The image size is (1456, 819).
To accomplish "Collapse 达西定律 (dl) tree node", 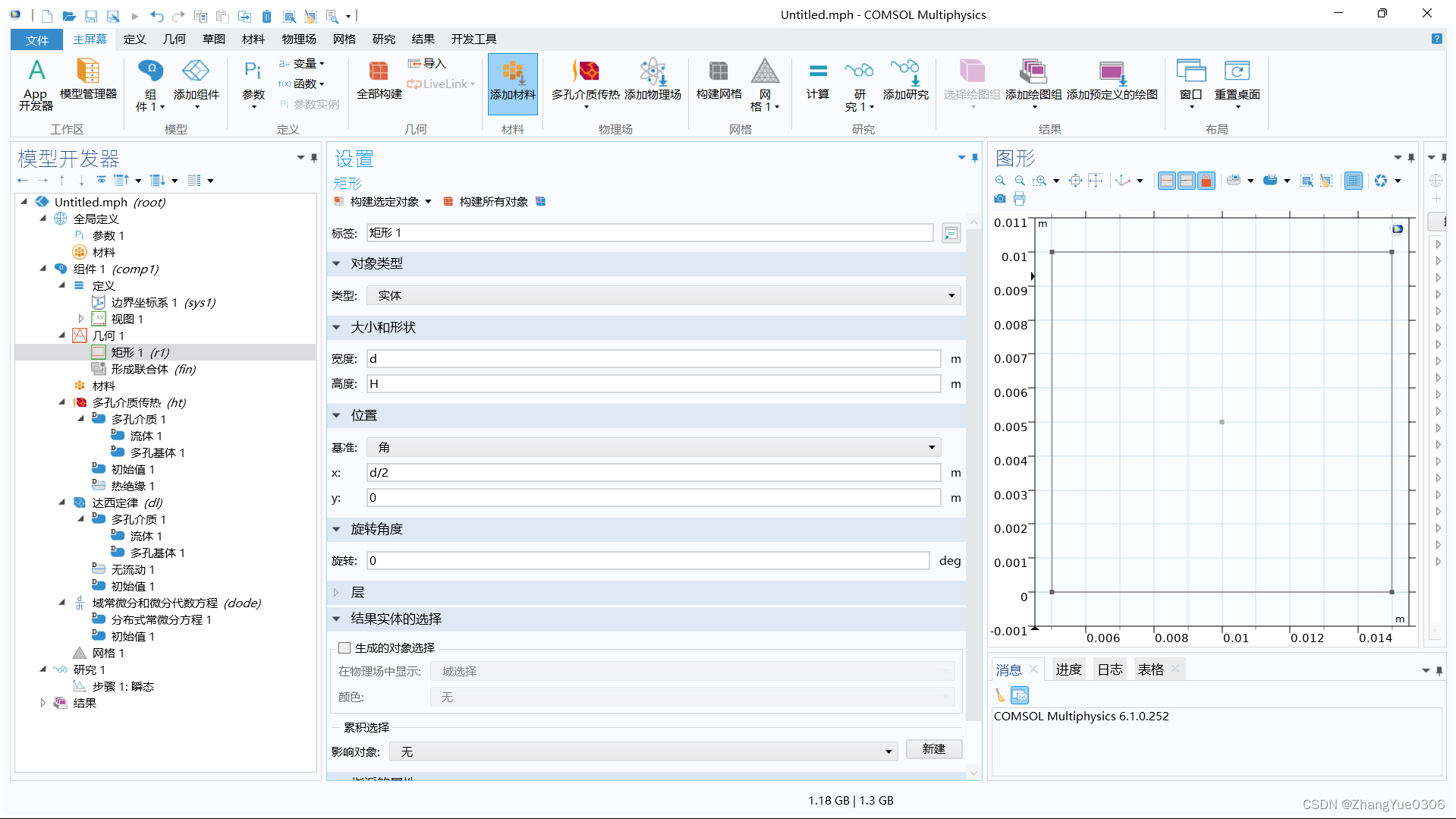I will pyautogui.click(x=62, y=502).
